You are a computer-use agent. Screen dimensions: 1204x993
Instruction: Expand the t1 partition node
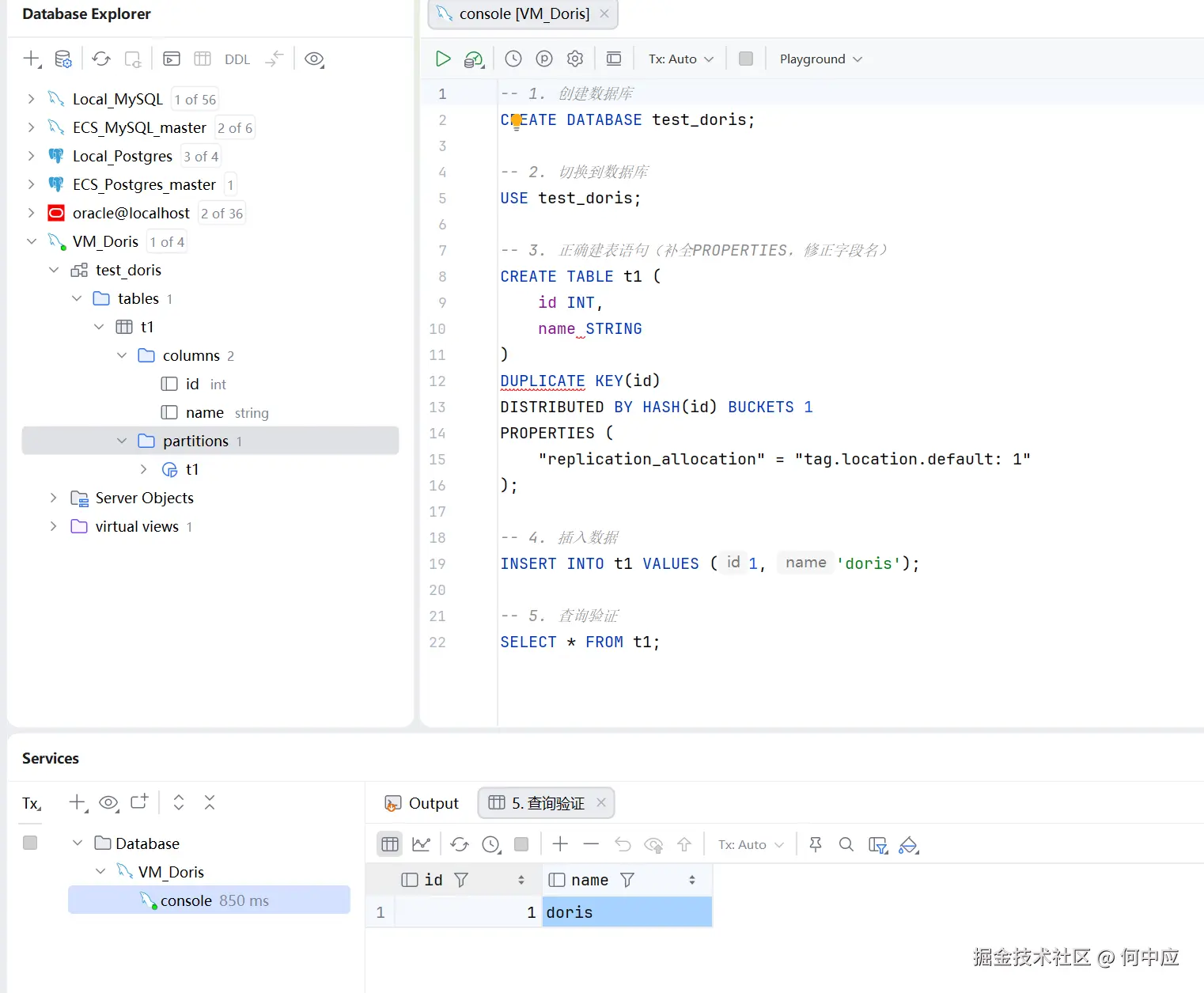click(x=144, y=469)
